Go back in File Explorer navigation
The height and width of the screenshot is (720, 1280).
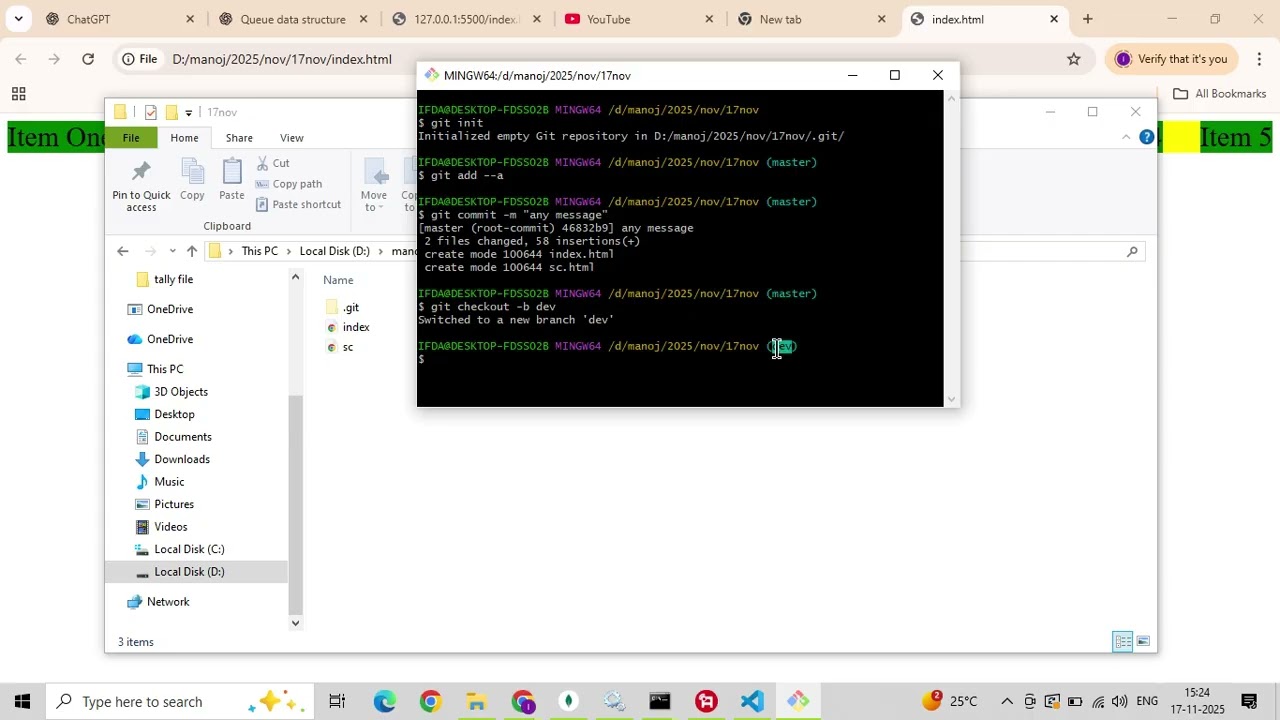(x=123, y=251)
